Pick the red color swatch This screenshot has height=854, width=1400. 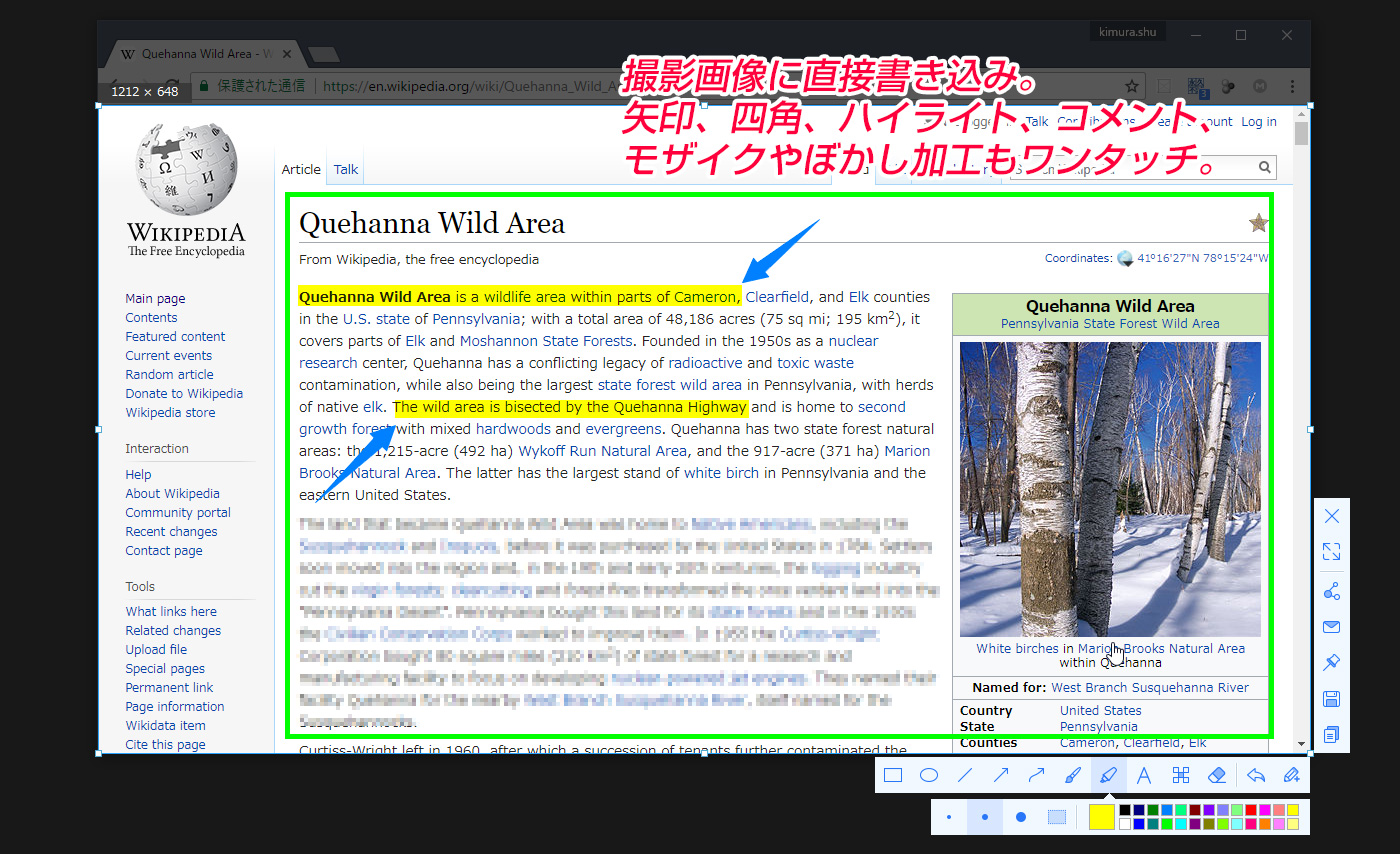coord(1250,810)
